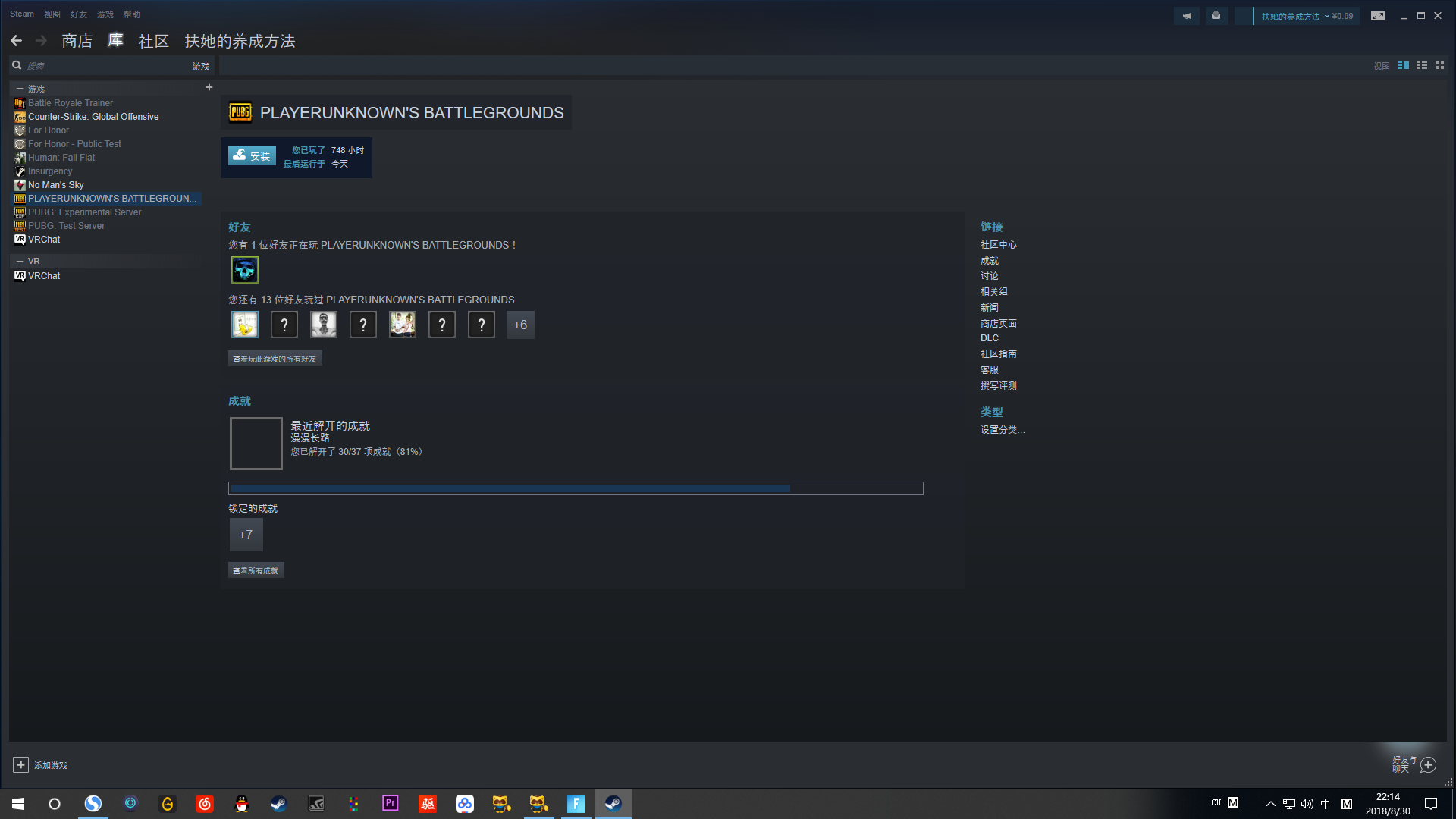This screenshot has width=1456, height=819.
Task: Open the 视图 menu in the menu bar
Action: 52,14
